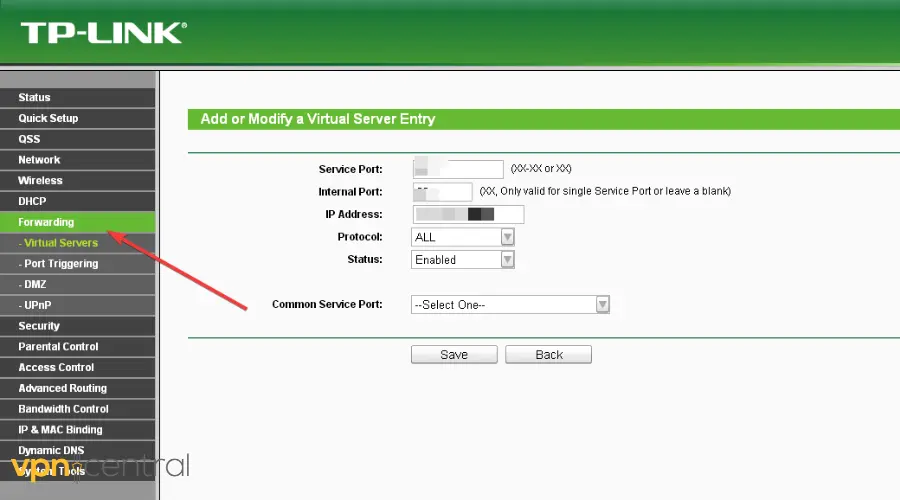The width and height of the screenshot is (900, 500).
Task: Click into the Service Port field
Action: (x=458, y=169)
